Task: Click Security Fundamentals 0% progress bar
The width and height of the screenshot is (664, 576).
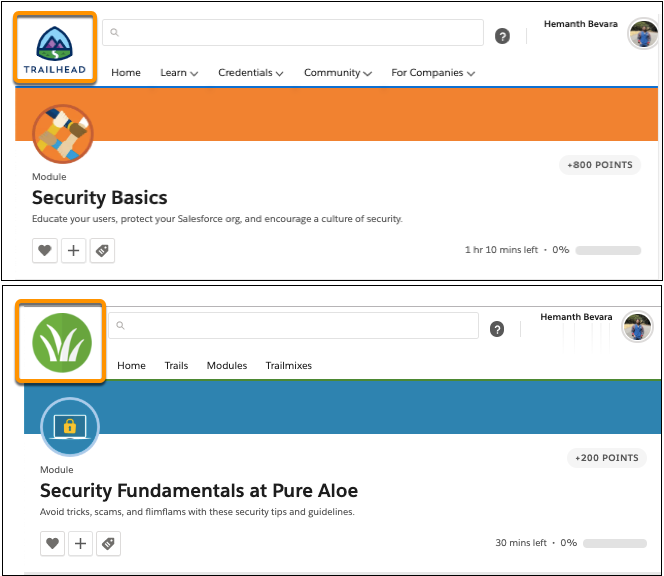Action: click(614, 543)
